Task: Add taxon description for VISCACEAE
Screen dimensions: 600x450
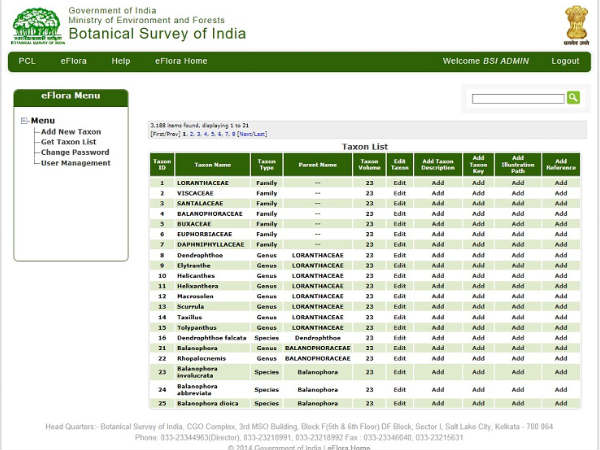Action: point(438,193)
